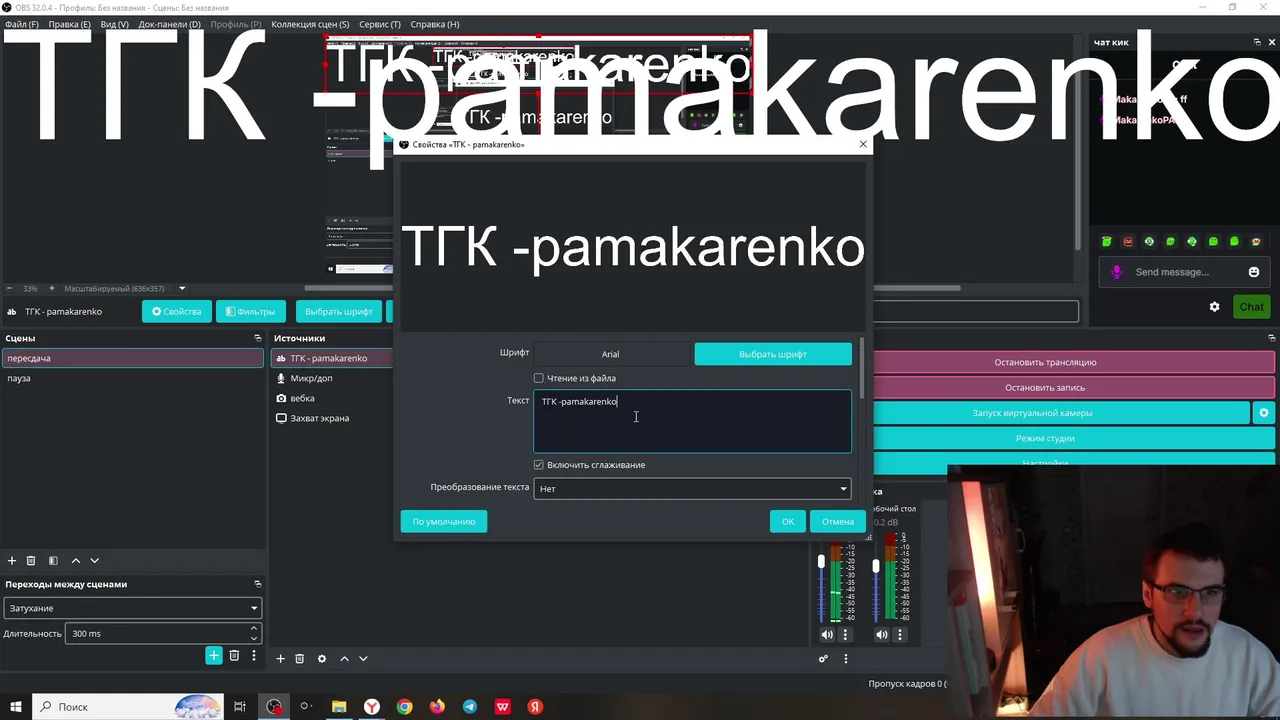Click Свойства button in source toolbar
Viewport: 1280px width, 720px height.
[x=177, y=312]
